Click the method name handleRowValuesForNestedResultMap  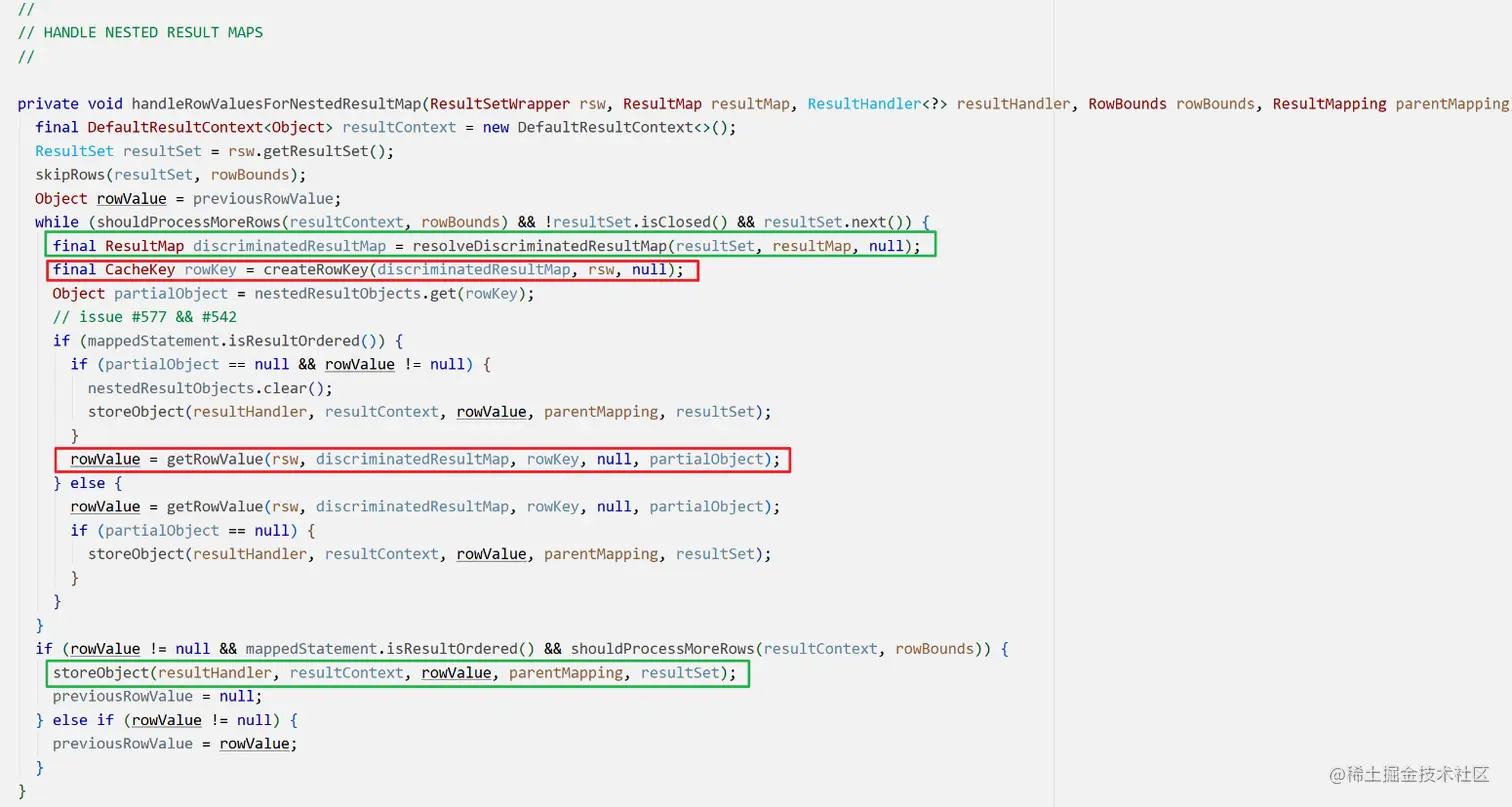coord(278,103)
